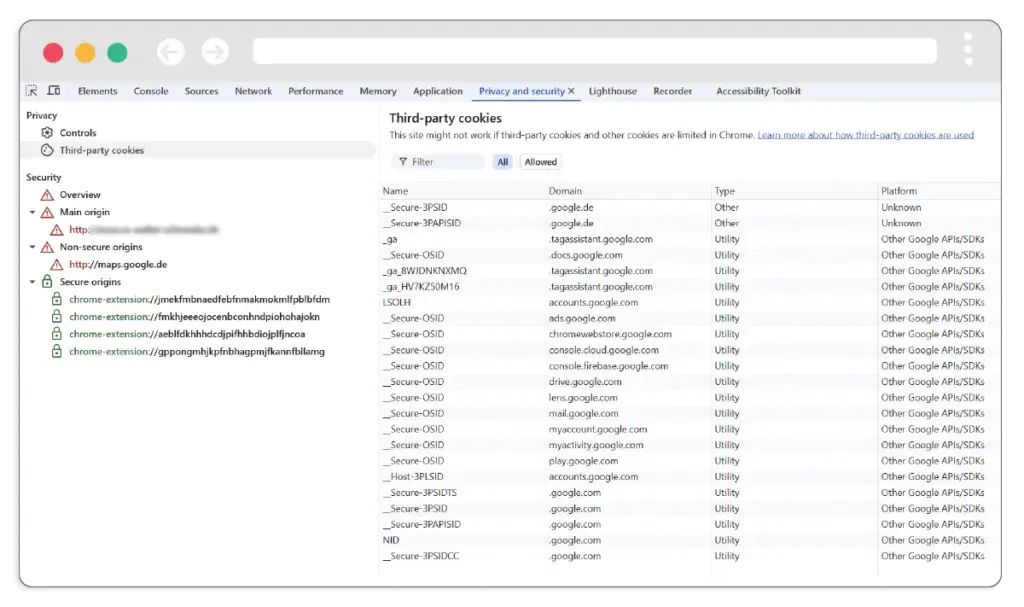Select the inspect element cursor icon

pyautogui.click(x=31, y=90)
